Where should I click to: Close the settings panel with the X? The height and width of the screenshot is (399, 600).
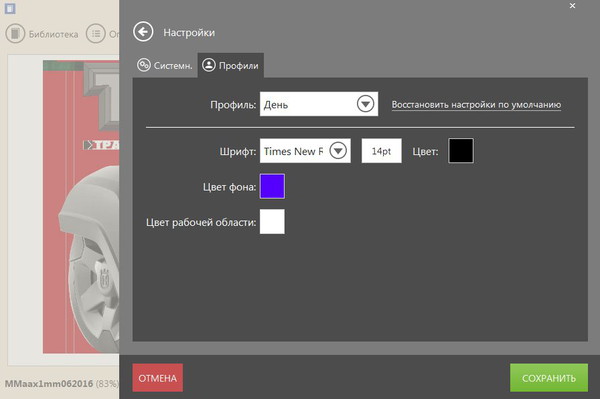click(x=572, y=6)
